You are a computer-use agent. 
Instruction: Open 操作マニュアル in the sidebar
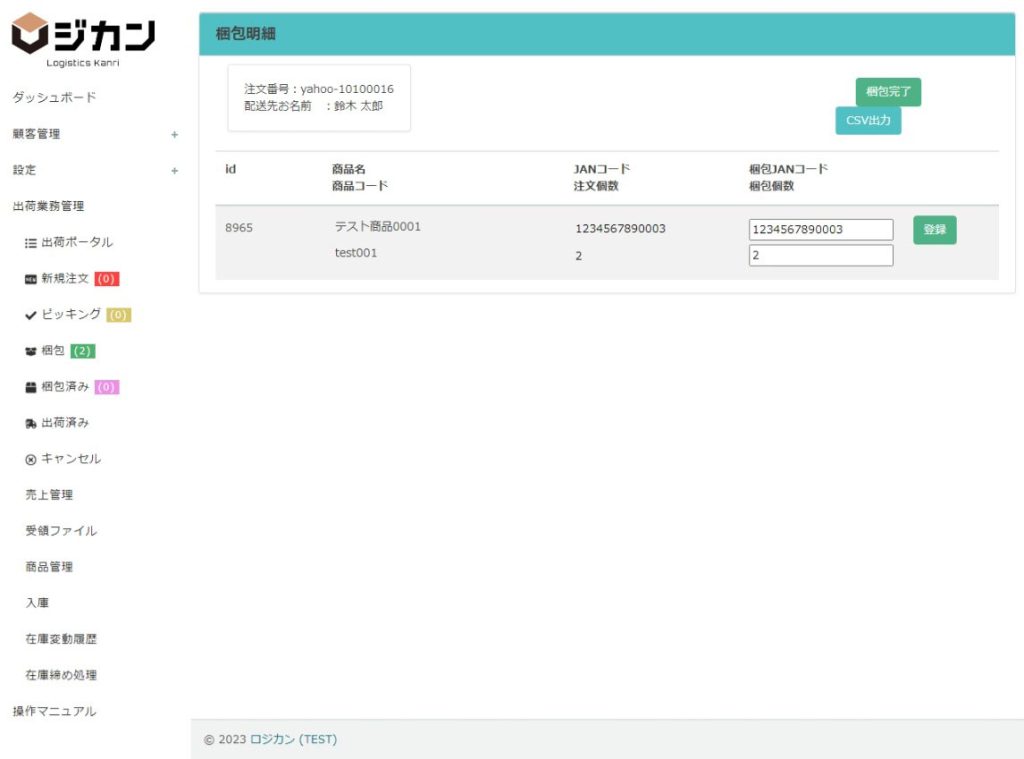[x=54, y=711]
